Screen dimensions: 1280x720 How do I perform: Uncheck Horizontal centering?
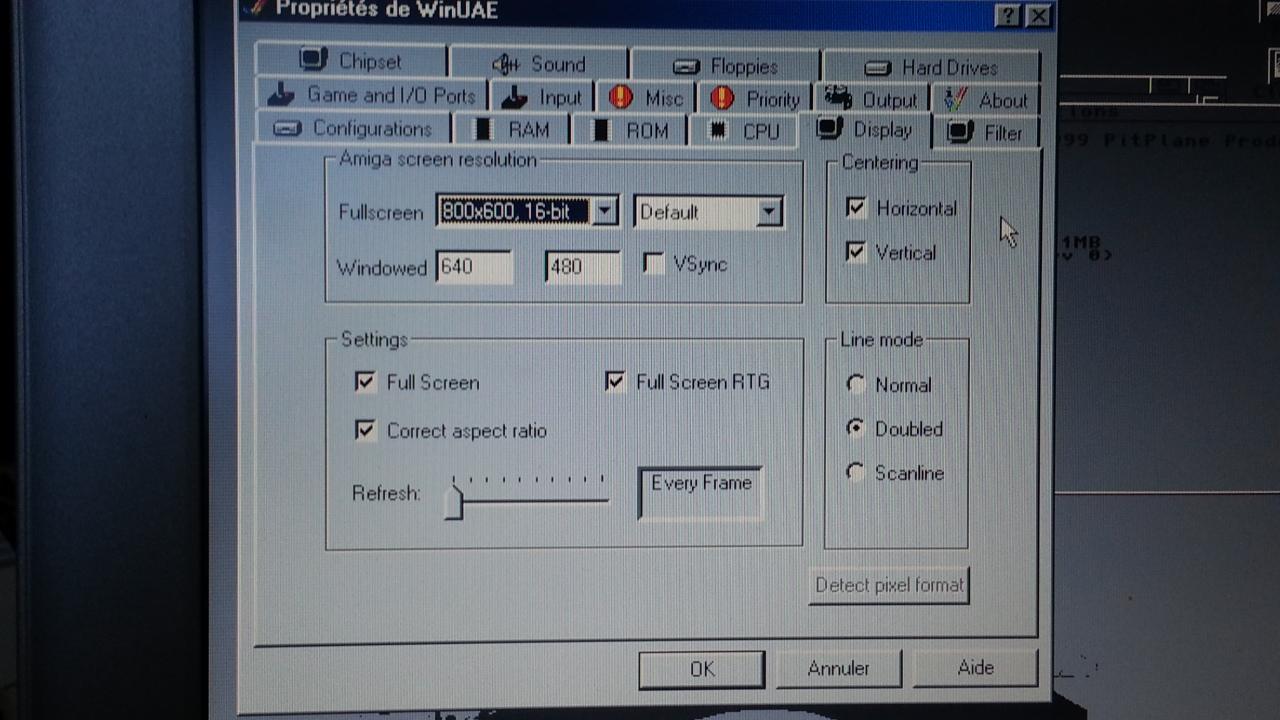[x=855, y=208]
